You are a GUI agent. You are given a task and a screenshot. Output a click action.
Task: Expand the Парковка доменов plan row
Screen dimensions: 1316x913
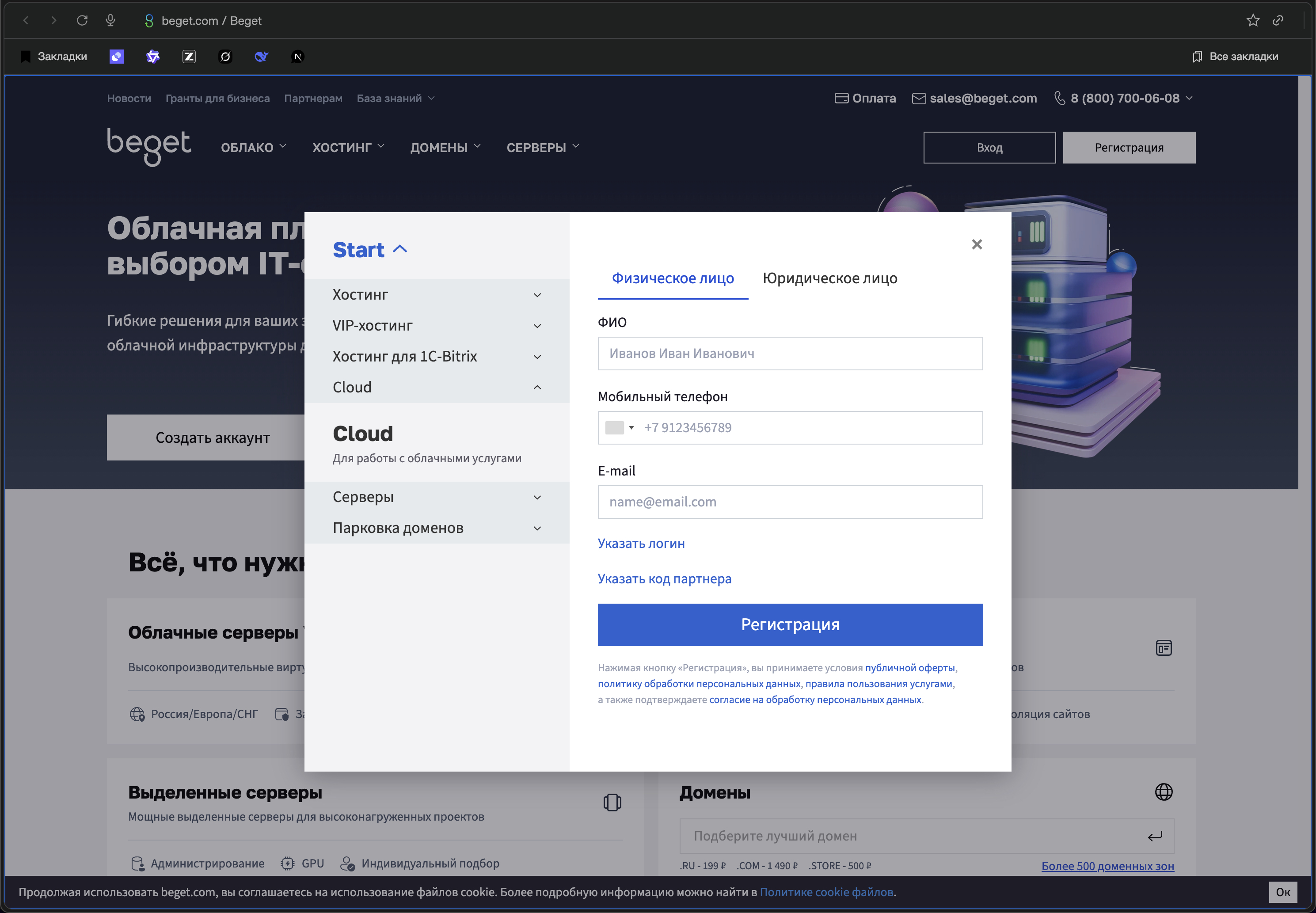[x=437, y=528]
